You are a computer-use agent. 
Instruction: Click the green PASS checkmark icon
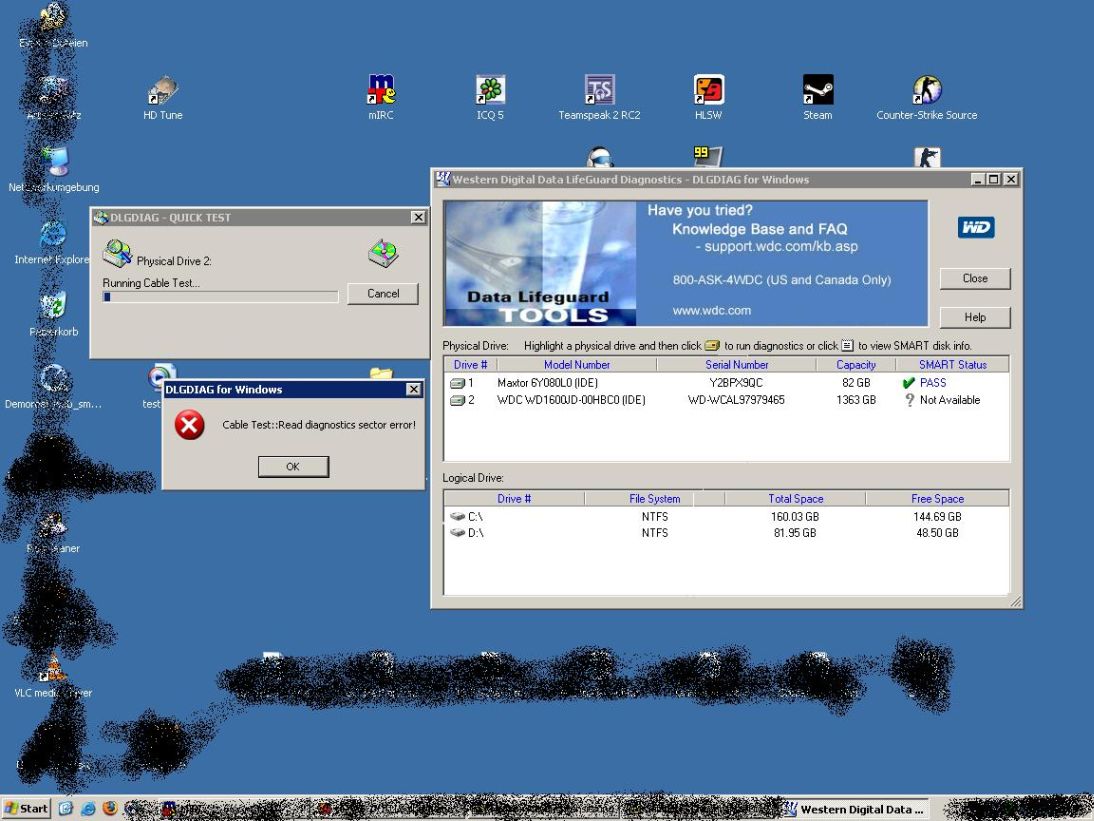pos(908,383)
